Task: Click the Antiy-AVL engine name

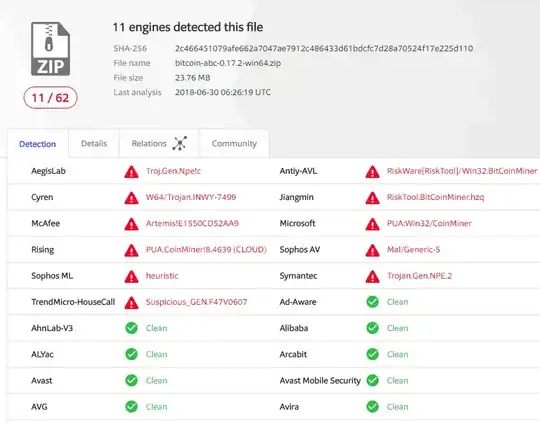Action: (298, 171)
